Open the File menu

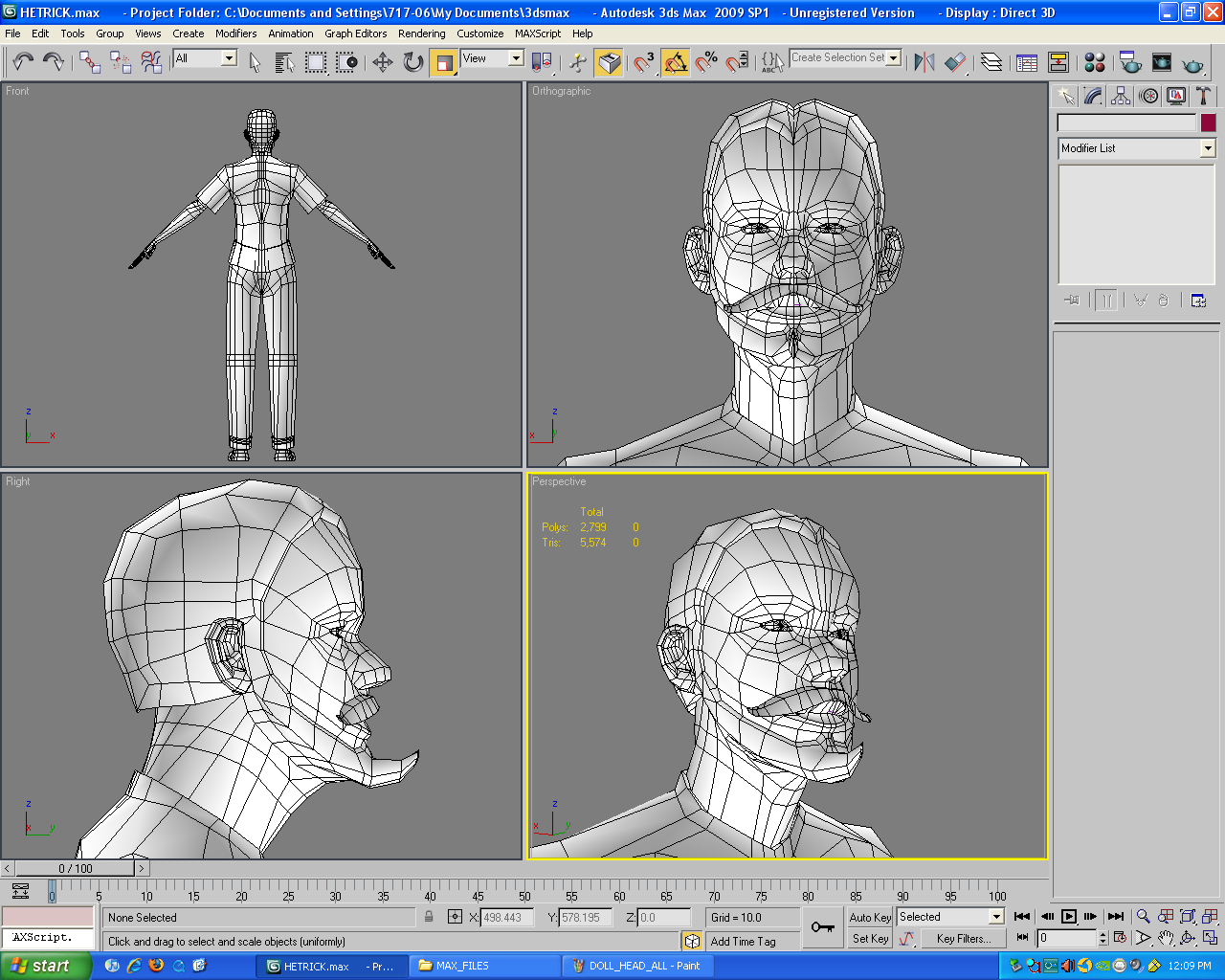(12, 33)
